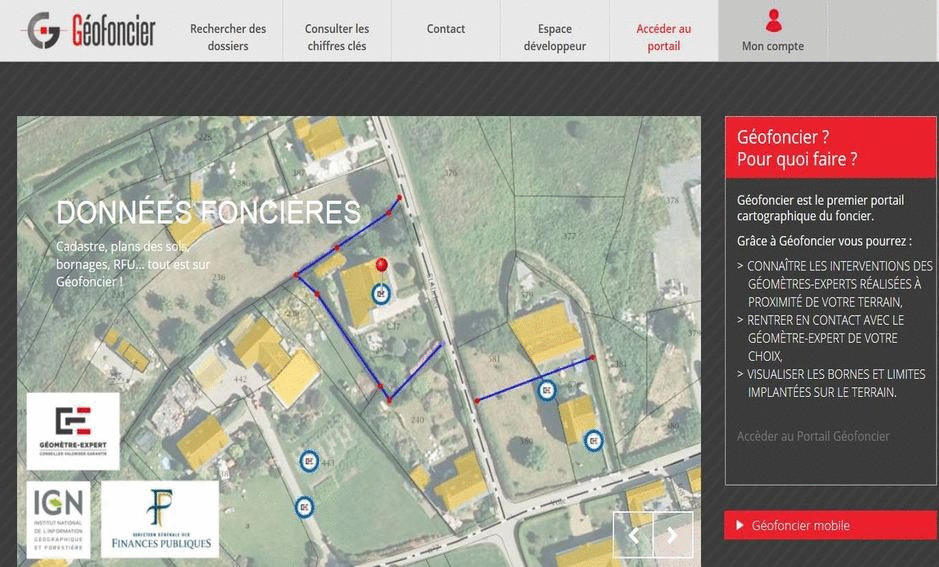Click the red pin marker on the map
Screen dimensions: 939x567
coord(381,265)
